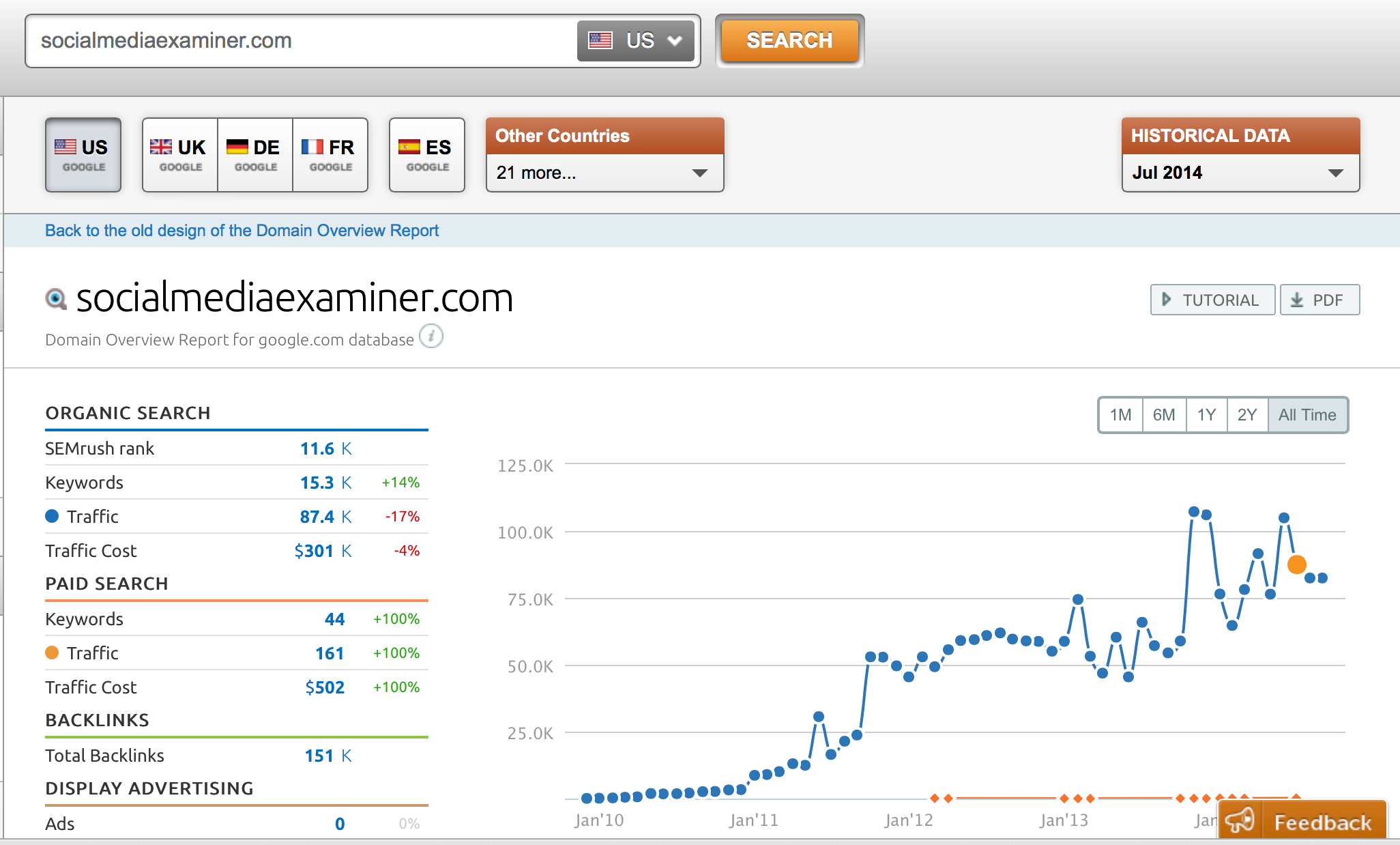Focus the domain search input field
The width and height of the screenshot is (1400, 845).
coord(300,40)
